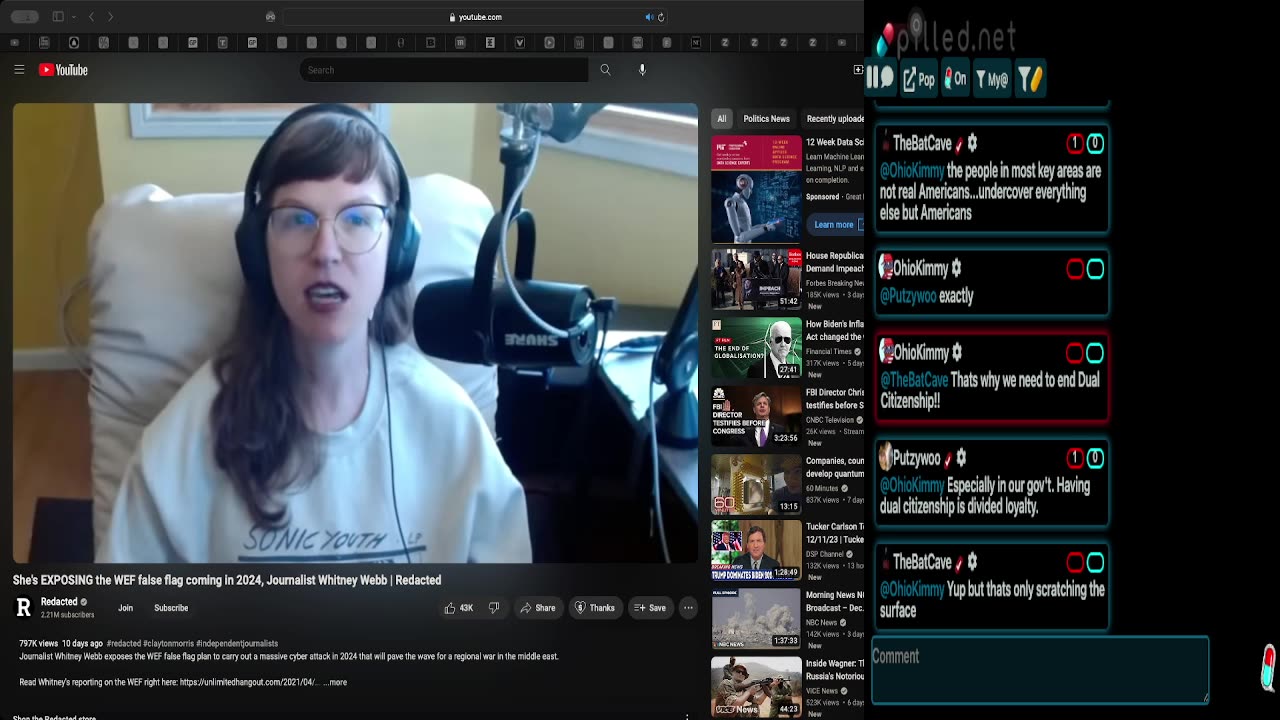The width and height of the screenshot is (1280, 720).
Task: Open gear on TheBatCave's 'scratching the surface' message
Action: (x=972, y=562)
